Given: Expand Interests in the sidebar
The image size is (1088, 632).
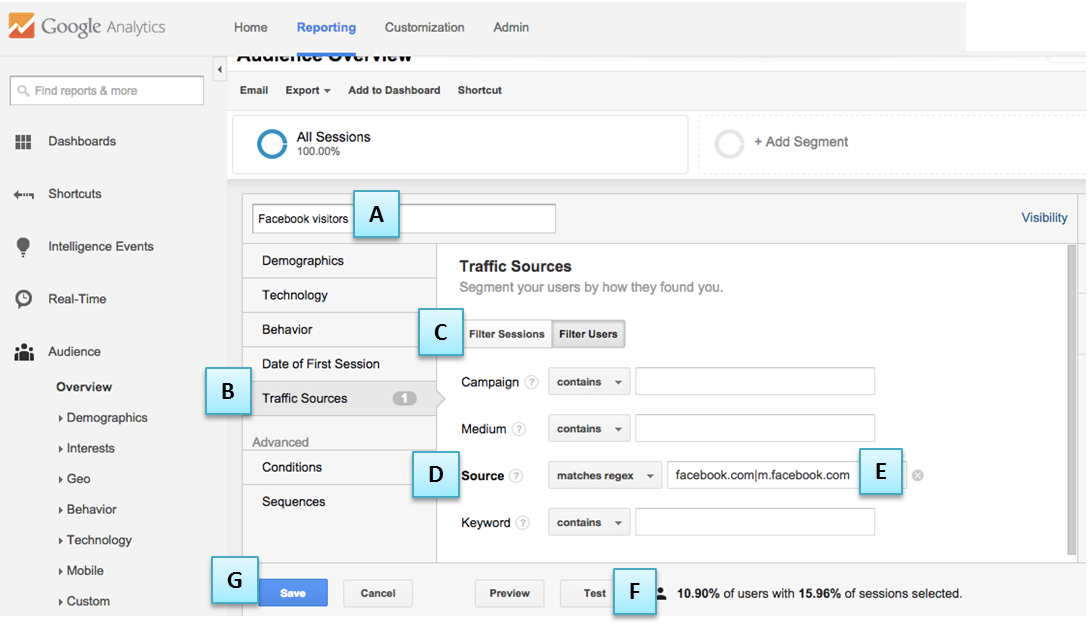Looking at the screenshot, I should 87,448.
